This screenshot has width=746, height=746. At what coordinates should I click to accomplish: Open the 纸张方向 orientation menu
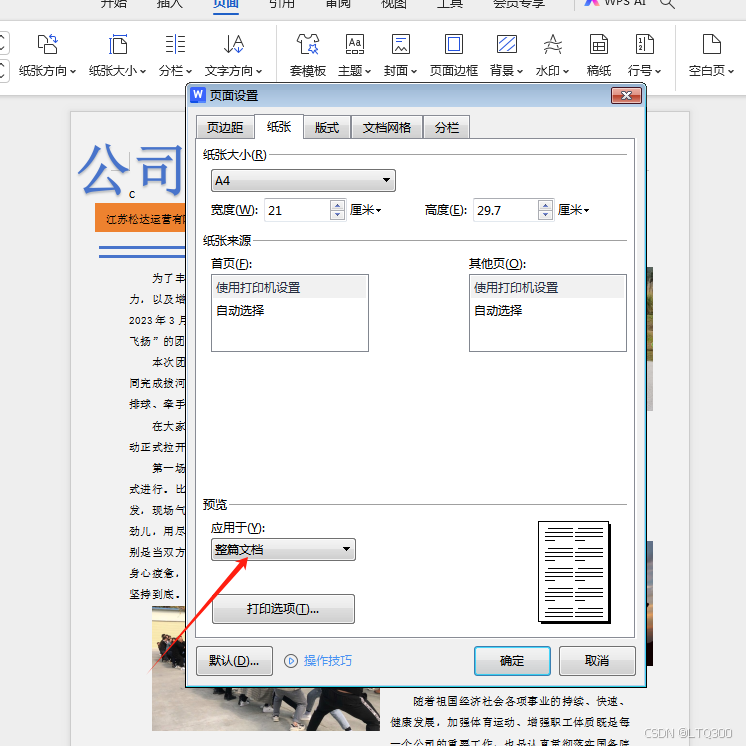pyautogui.click(x=47, y=55)
